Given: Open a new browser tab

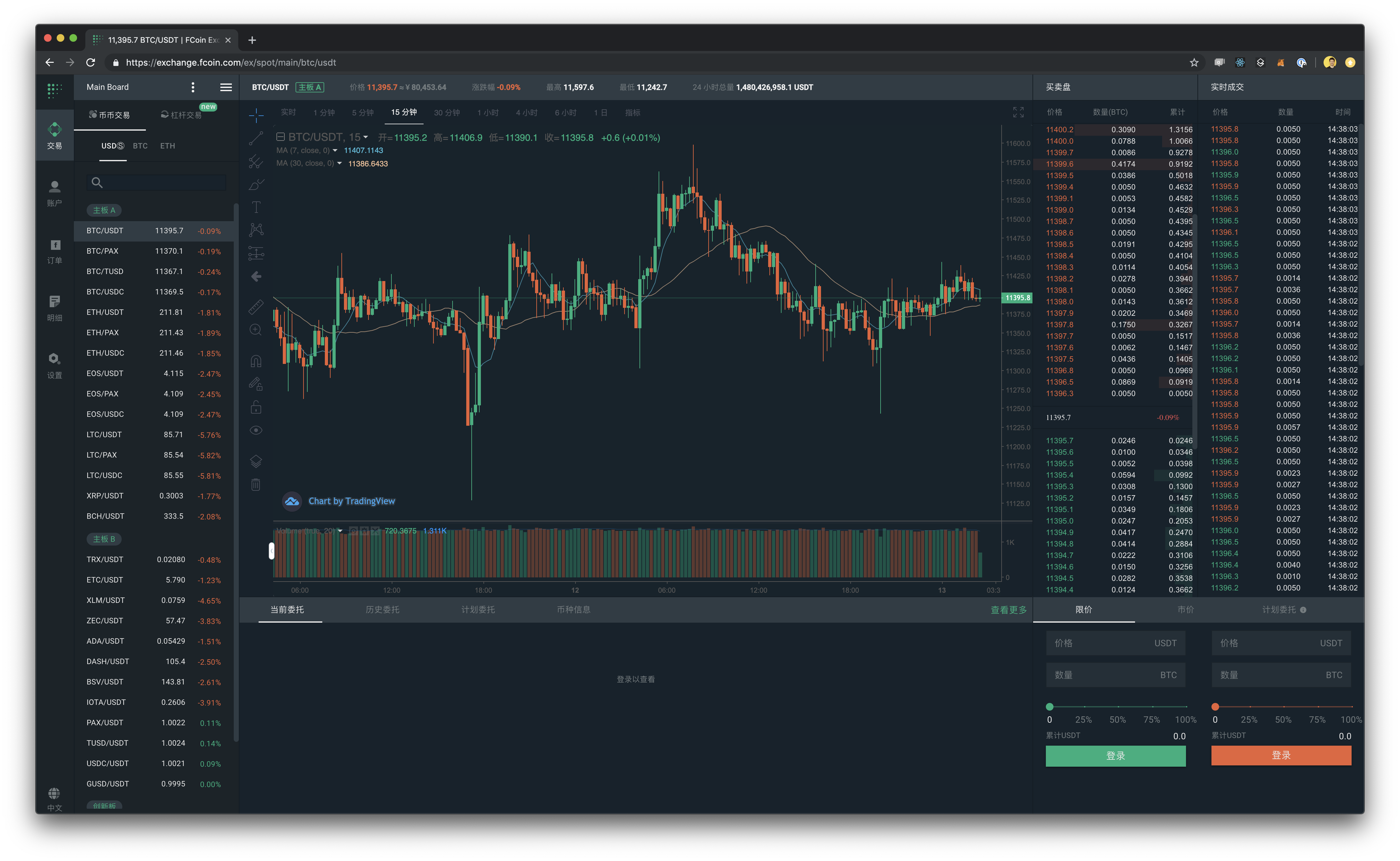Looking at the screenshot, I should click(252, 40).
